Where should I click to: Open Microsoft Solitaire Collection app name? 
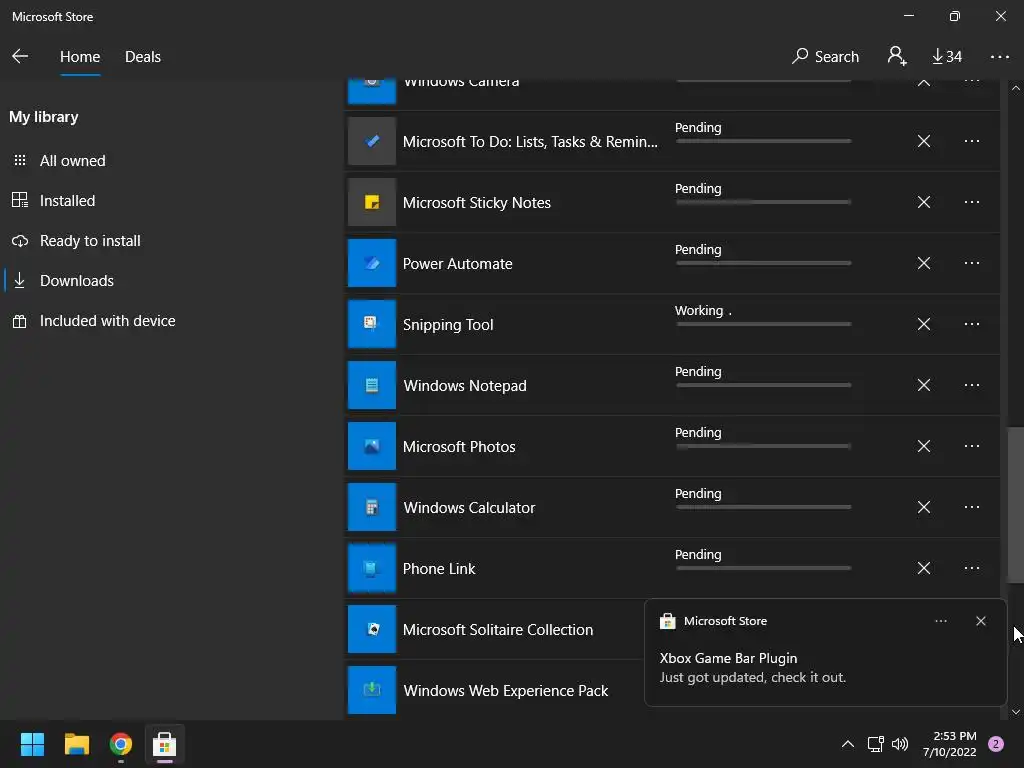498,630
